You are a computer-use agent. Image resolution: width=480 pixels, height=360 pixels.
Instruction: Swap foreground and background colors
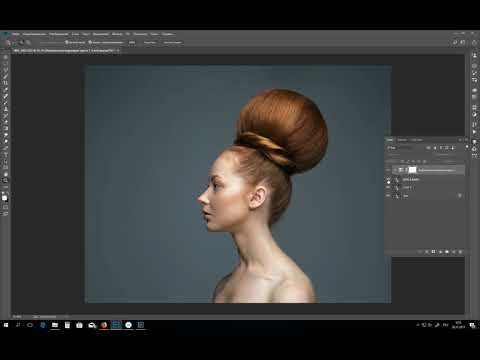click(x=8, y=193)
